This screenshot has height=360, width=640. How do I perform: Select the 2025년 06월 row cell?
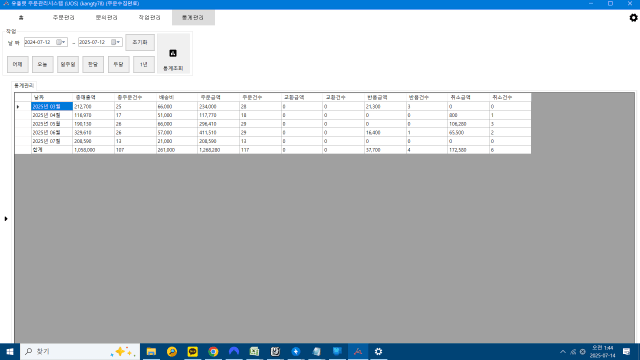click(x=52, y=132)
